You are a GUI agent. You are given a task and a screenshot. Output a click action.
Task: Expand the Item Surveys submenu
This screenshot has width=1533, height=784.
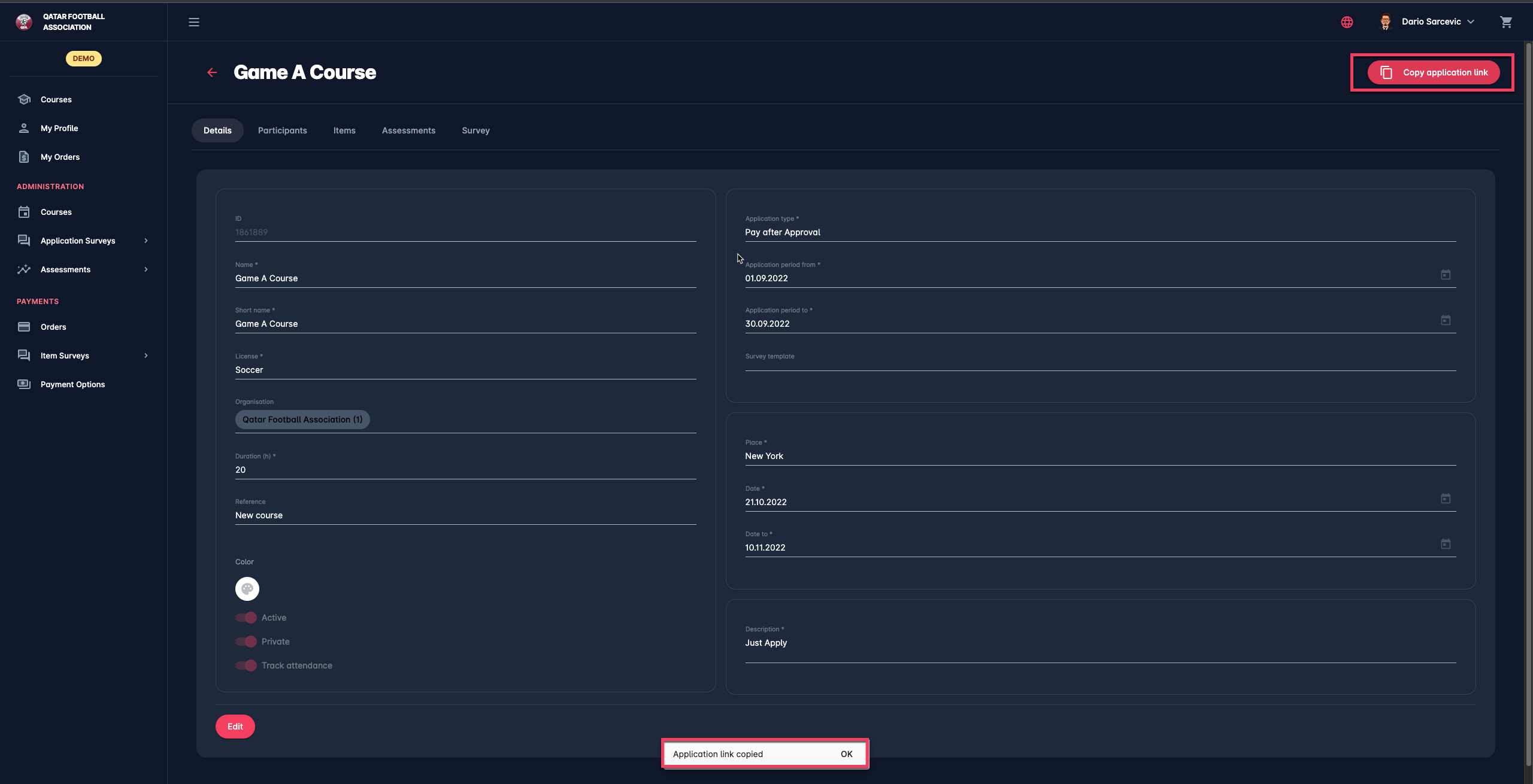tap(146, 355)
